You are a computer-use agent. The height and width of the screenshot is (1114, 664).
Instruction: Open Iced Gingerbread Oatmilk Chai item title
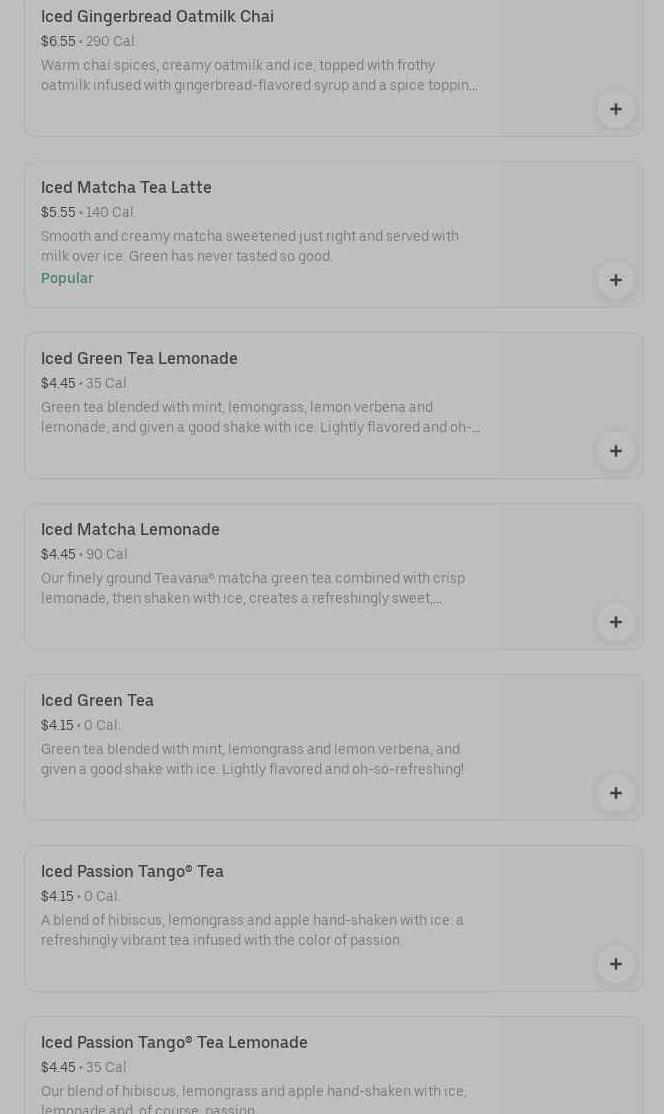pos(157,16)
